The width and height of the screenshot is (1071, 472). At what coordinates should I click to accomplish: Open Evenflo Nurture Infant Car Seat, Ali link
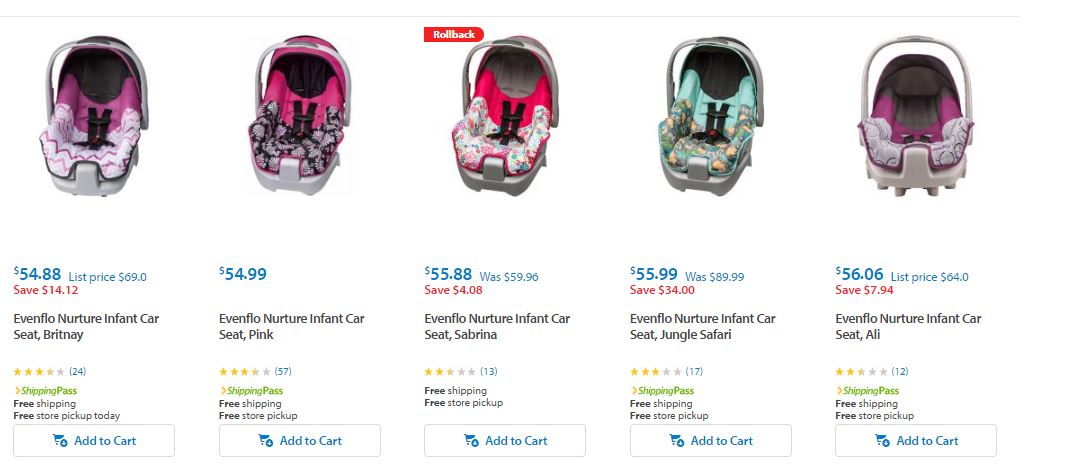click(x=908, y=326)
